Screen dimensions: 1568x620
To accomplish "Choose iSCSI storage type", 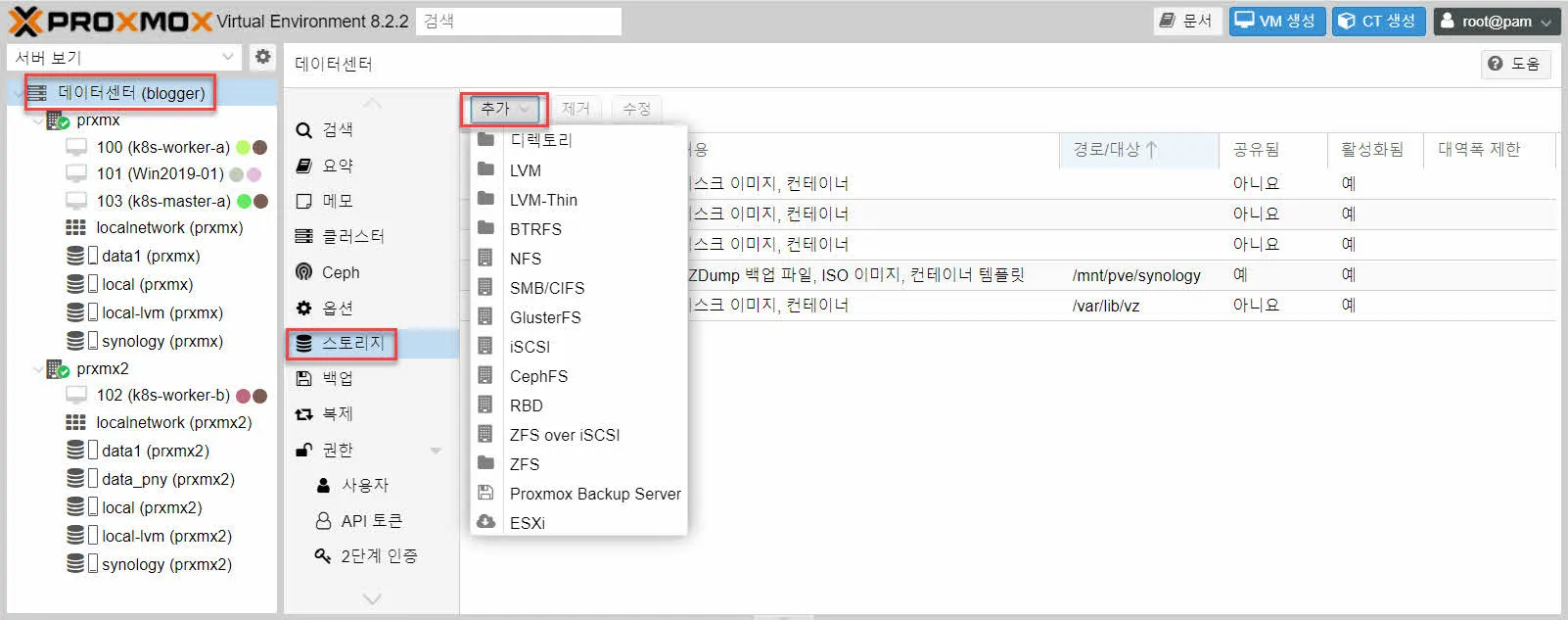I will [578, 347].
